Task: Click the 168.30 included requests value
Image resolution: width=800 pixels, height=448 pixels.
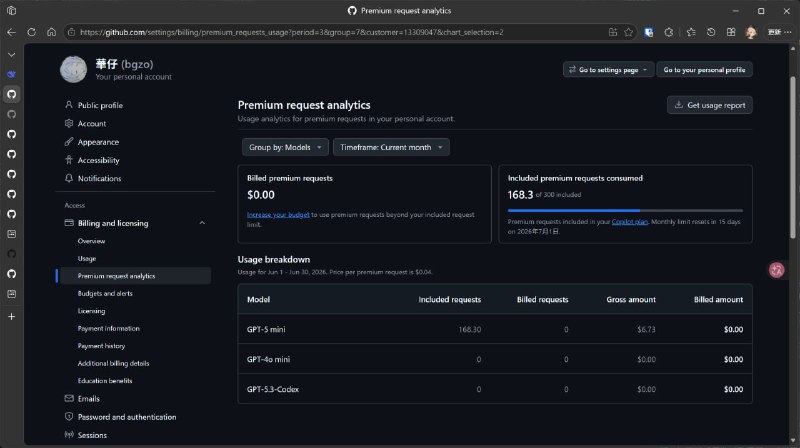Action: (x=469, y=330)
